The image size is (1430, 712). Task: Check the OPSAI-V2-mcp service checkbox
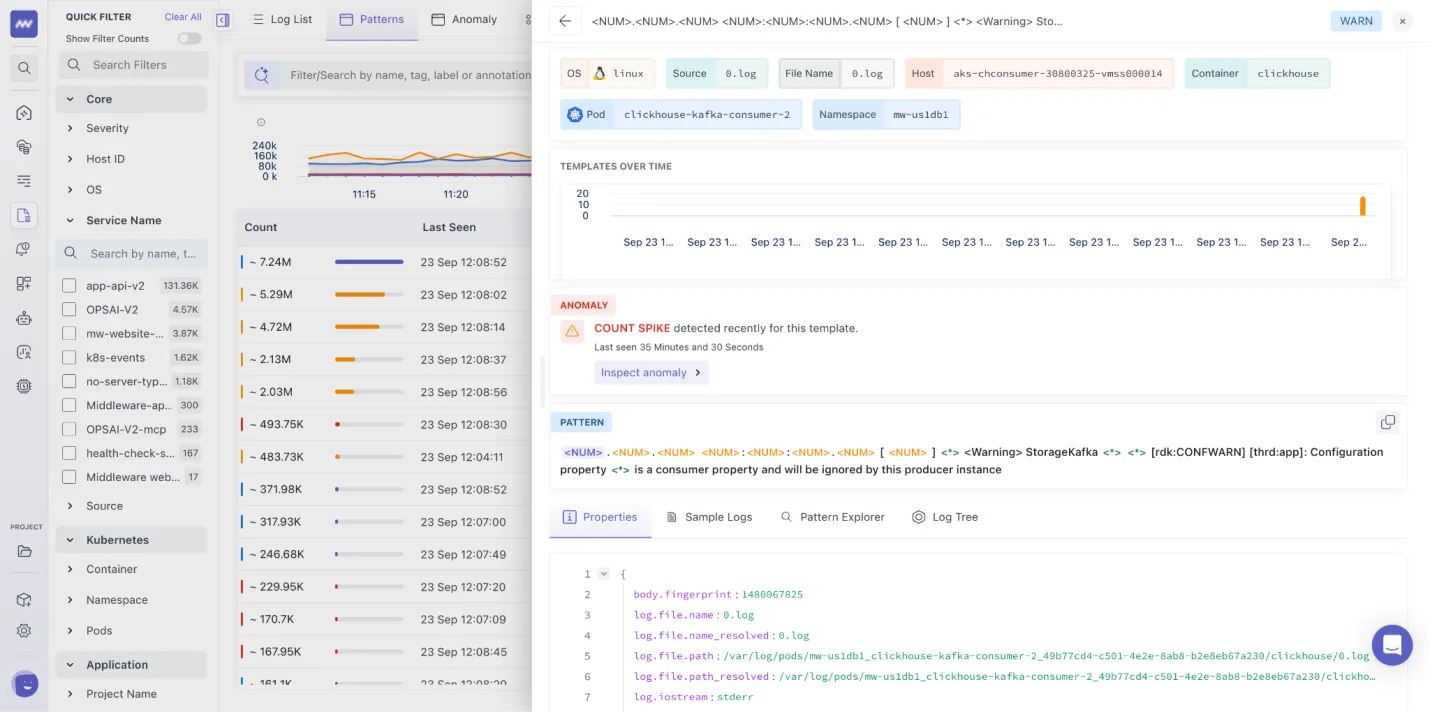tap(69, 429)
